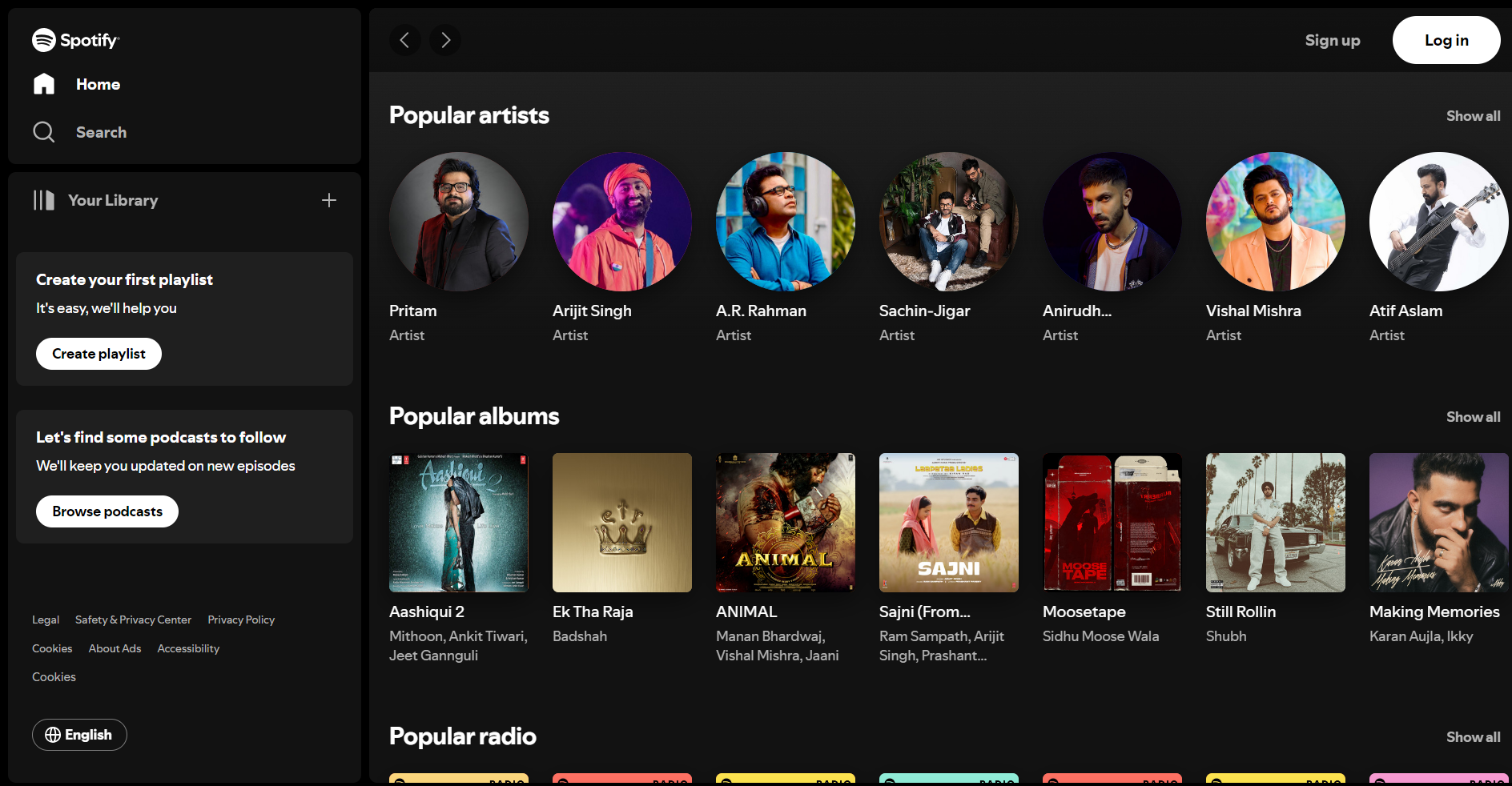
Task: Open Moosetape album cover
Action: click(x=1112, y=523)
